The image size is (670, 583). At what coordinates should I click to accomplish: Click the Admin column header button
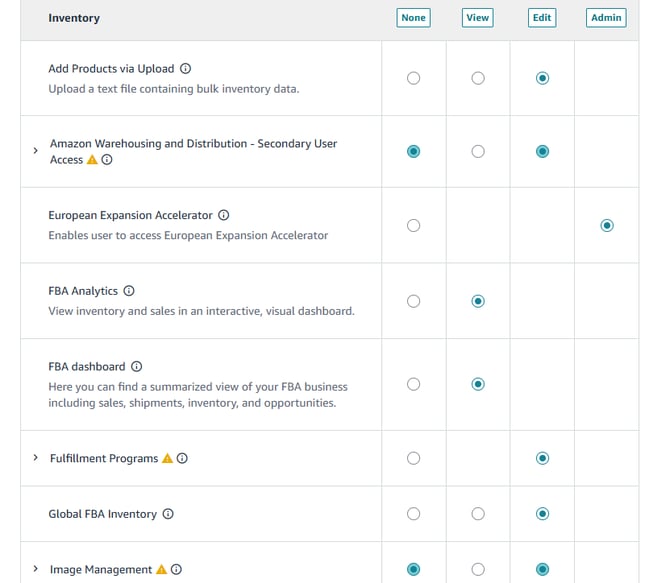click(x=607, y=18)
